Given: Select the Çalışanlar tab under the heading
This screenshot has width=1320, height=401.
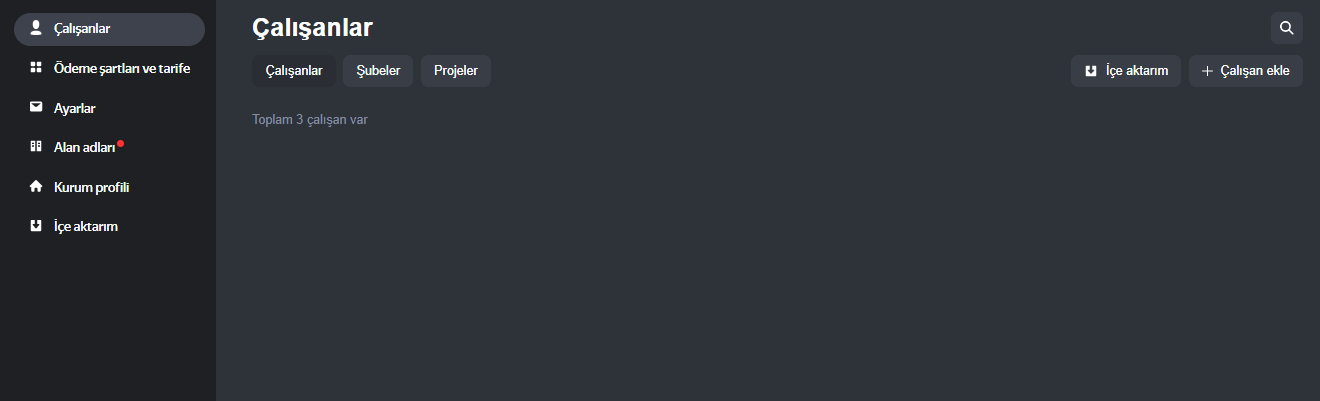Looking at the screenshot, I should pos(294,71).
